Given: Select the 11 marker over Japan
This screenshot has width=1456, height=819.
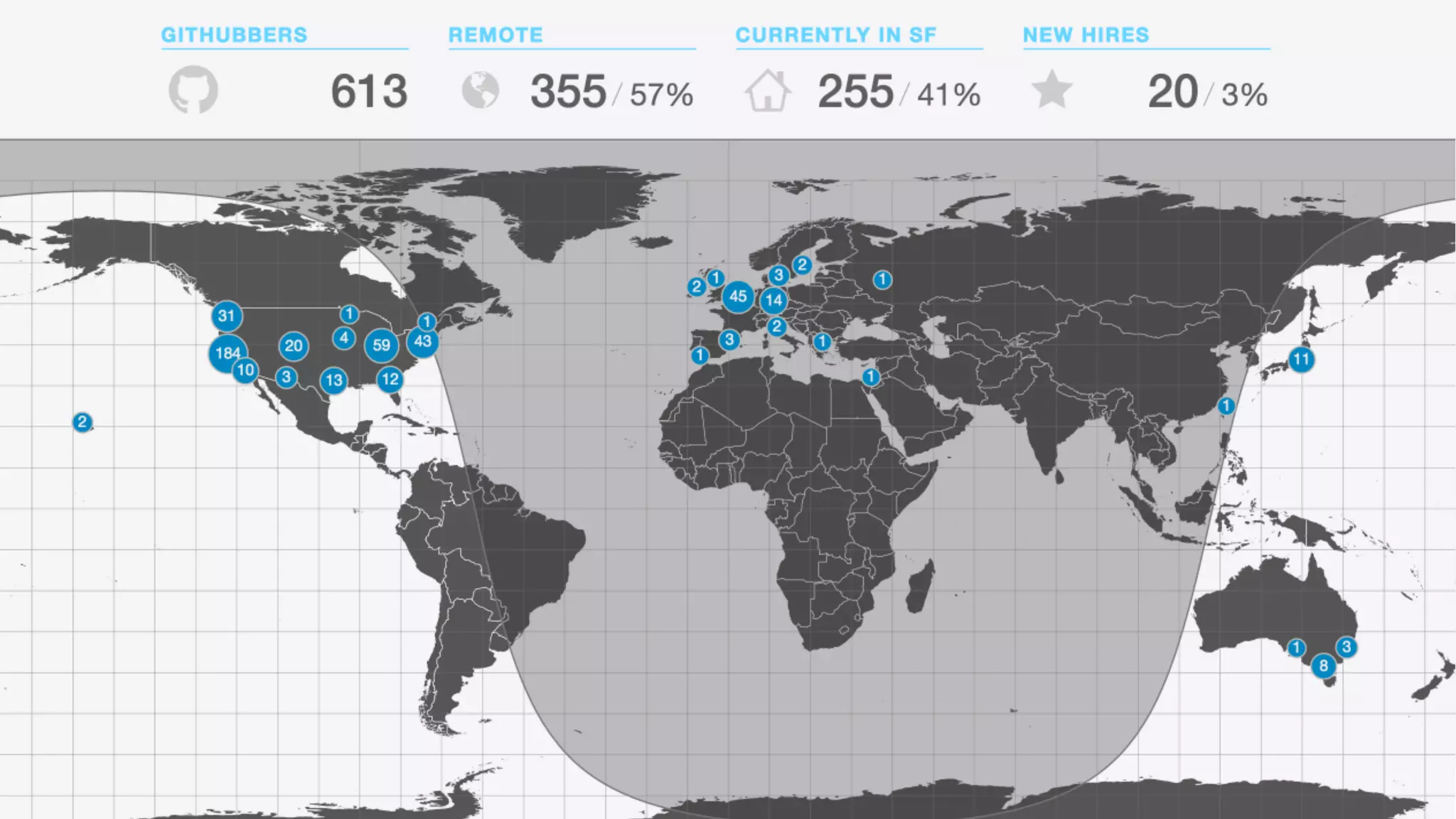Looking at the screenshot, I should [1301, 359].
